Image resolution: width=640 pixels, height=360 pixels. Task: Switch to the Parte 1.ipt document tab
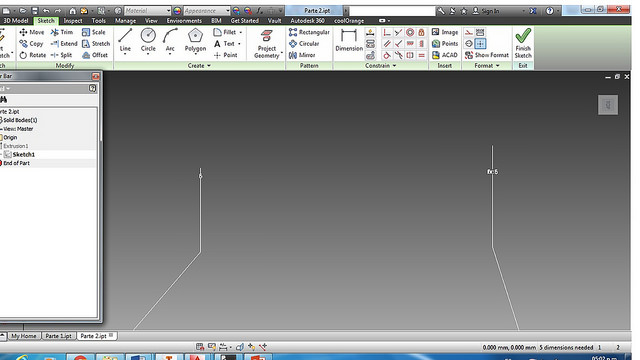[x=58, y=336]
